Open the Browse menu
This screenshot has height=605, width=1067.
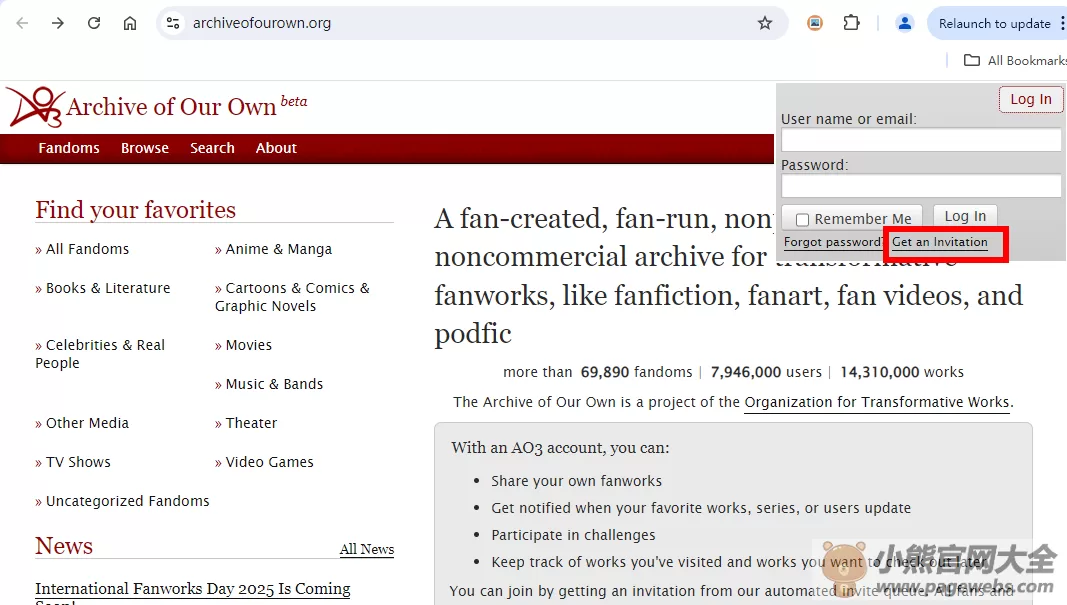pyautogui.click(x=145, y=148)
